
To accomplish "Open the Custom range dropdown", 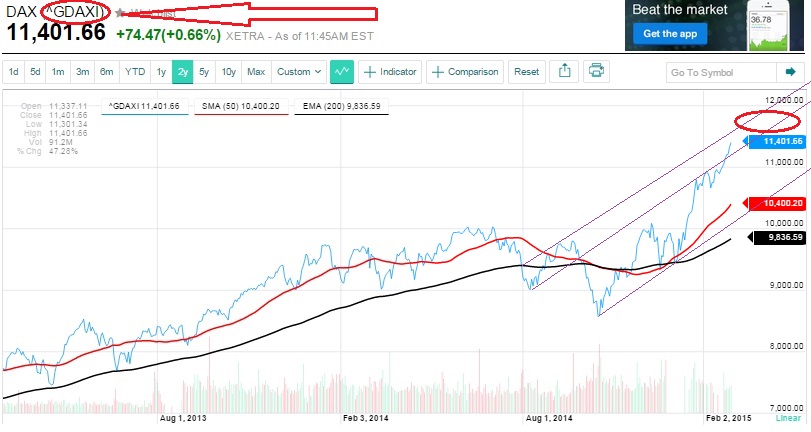I will pos(299,72).
